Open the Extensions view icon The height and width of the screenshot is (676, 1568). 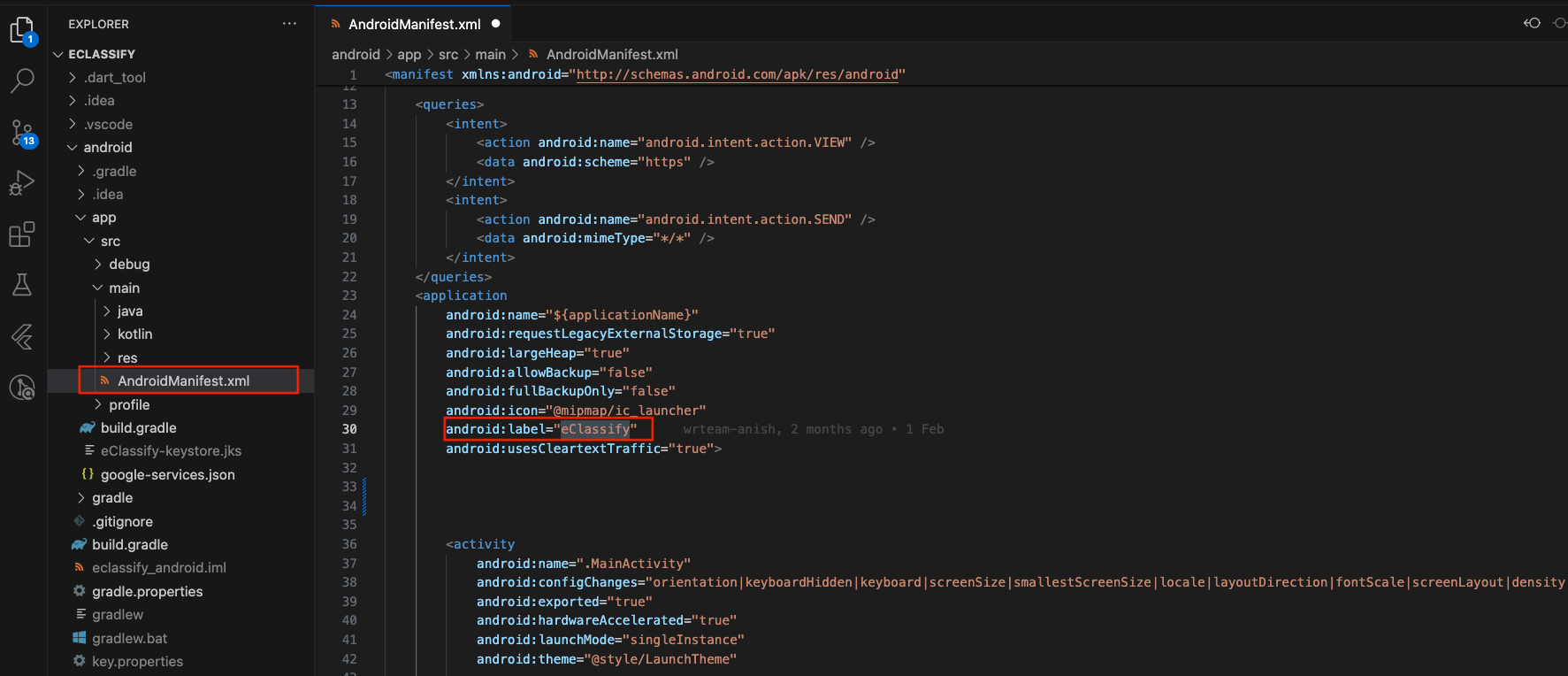pyautogui.click(x=22, y=234)
